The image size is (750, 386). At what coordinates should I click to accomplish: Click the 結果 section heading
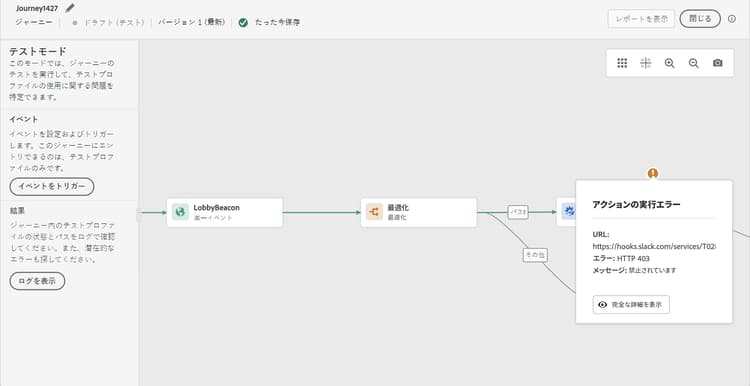(x=17, y=210)
